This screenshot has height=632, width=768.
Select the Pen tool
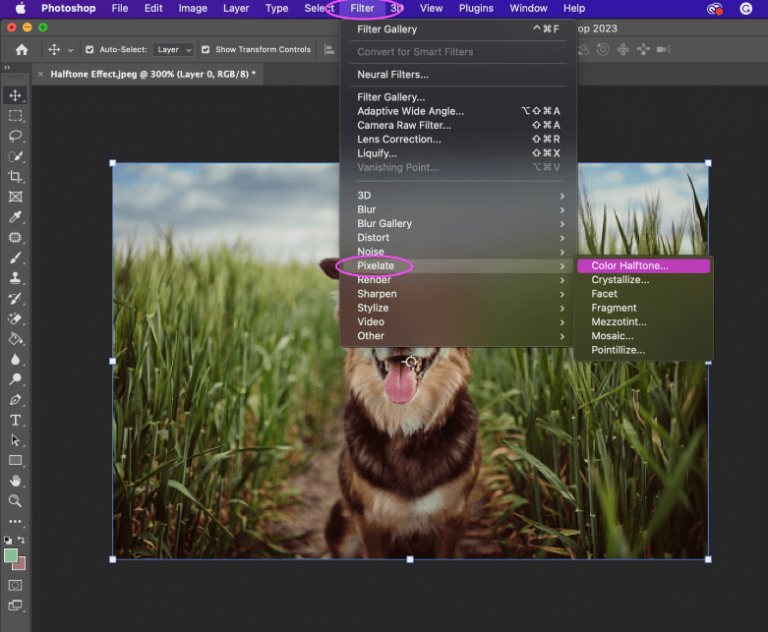click(15, 400)
